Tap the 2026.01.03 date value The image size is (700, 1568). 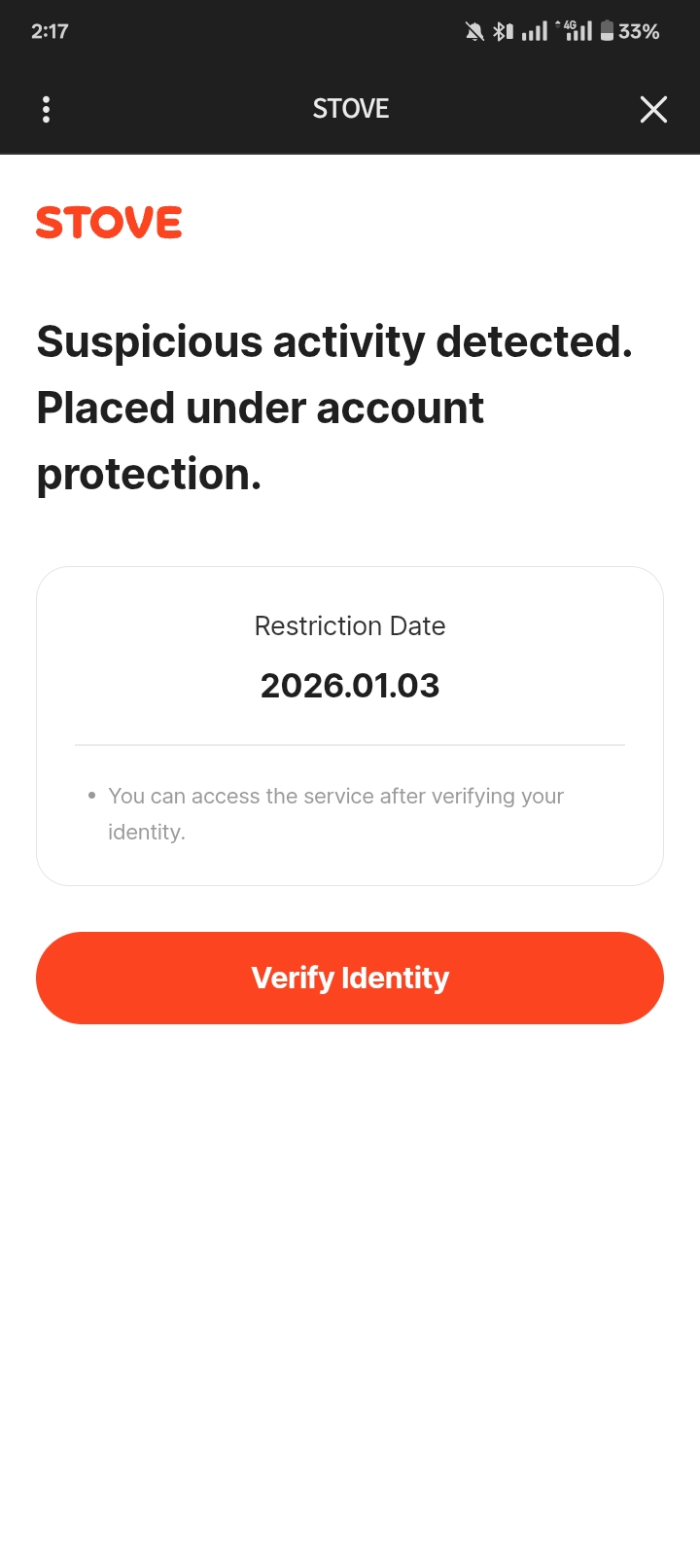point(350,686)
